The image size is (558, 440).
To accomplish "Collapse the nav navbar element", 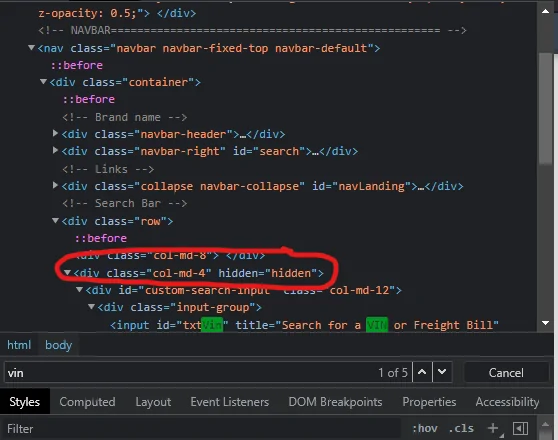I will coord(31,47).
